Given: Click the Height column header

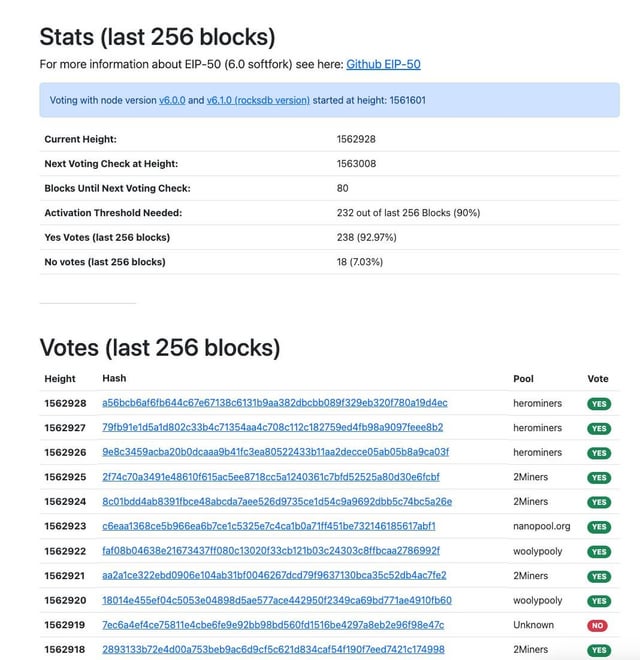Looking at the screenshot, I should pos(60,378).
